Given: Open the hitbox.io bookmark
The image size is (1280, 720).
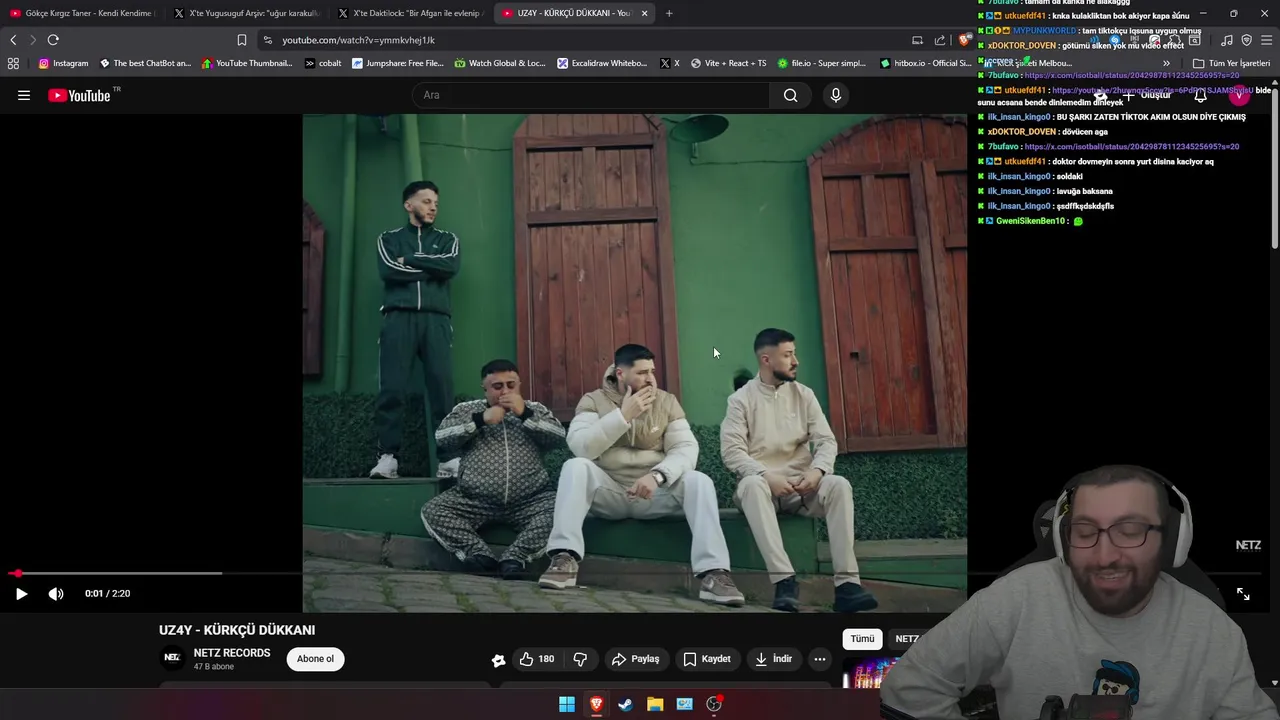Looking at the screenshot, I should click(x=924, y=63).
